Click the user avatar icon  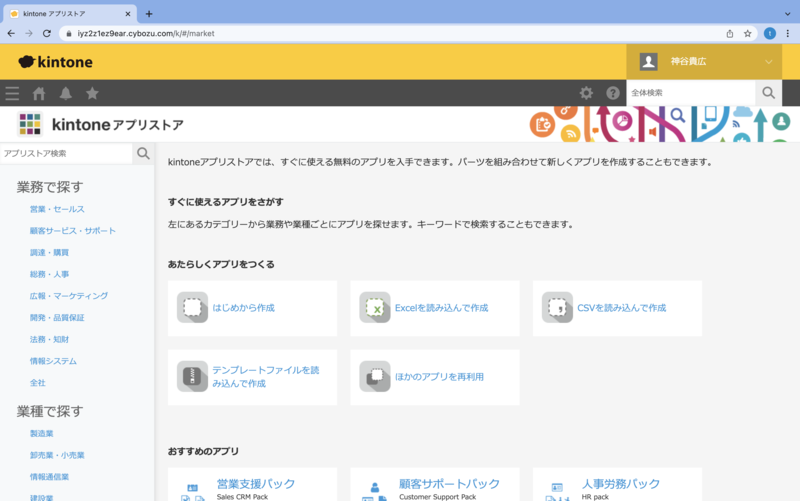[x=648, y=62]
